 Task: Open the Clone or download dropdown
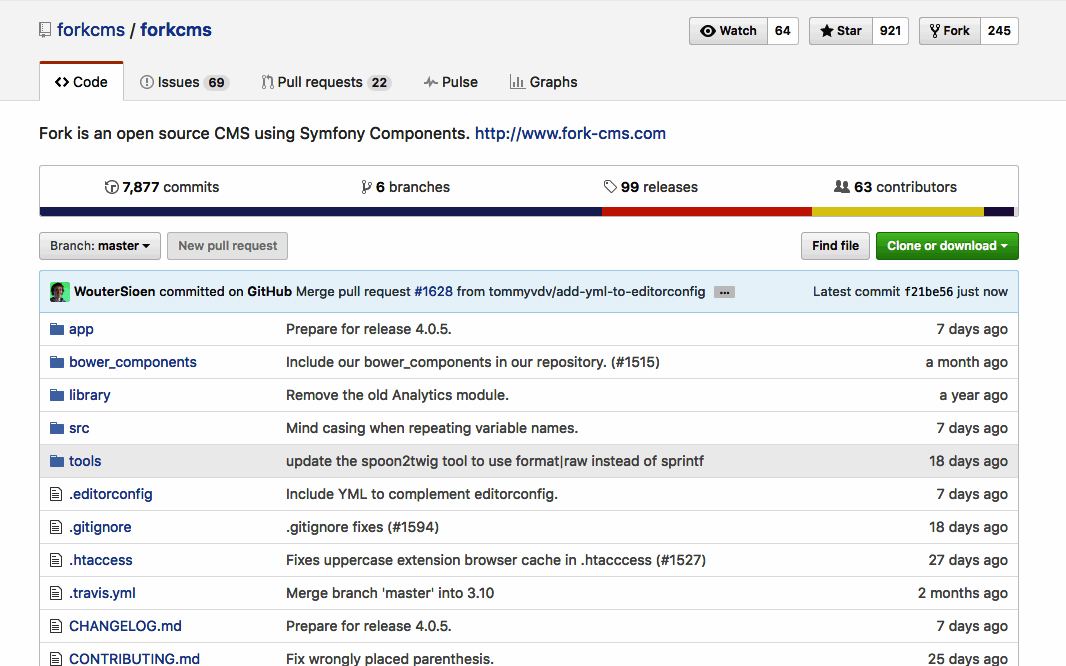click(x=946, y=246)
